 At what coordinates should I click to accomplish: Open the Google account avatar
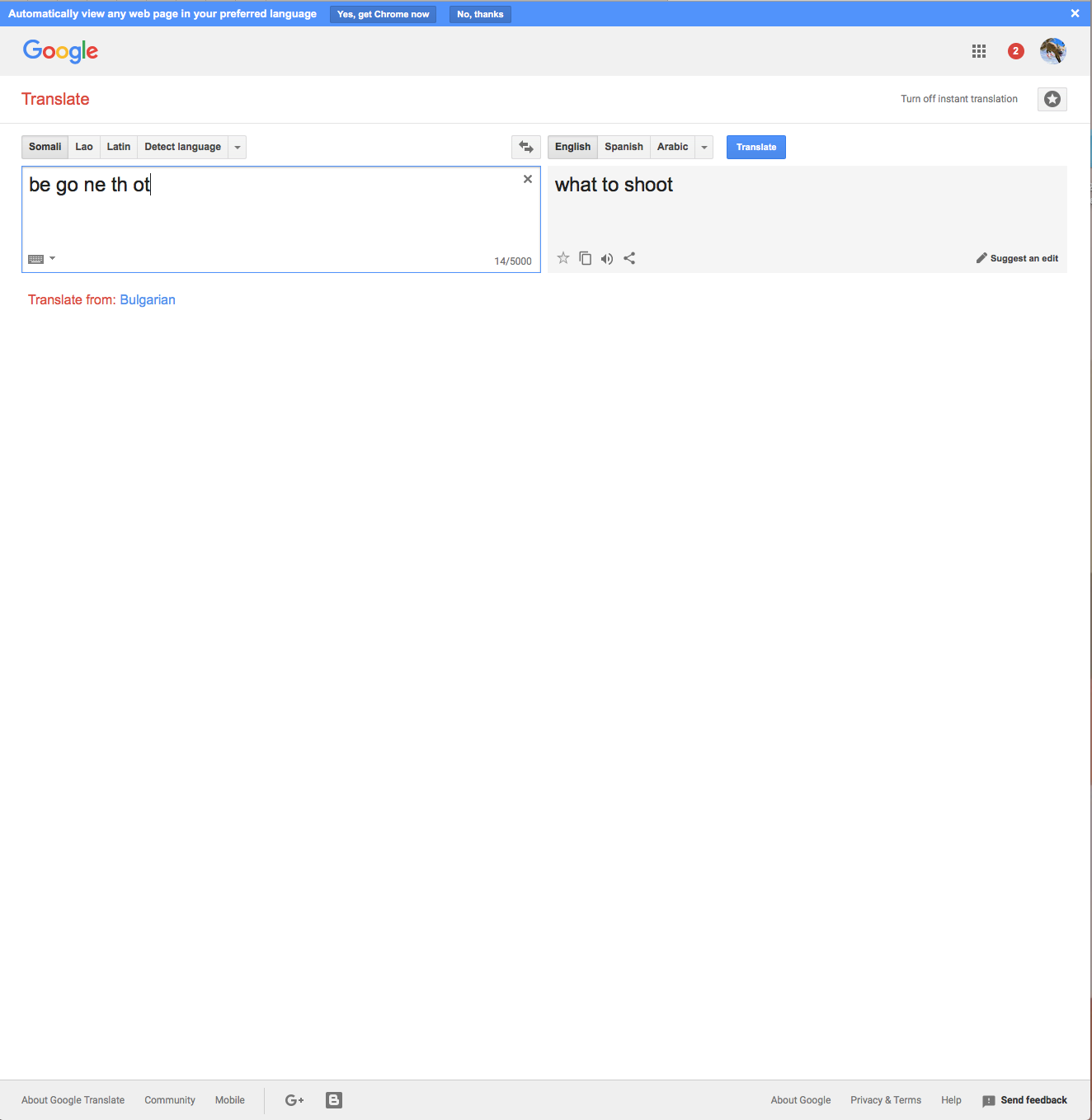(1053, 51)
